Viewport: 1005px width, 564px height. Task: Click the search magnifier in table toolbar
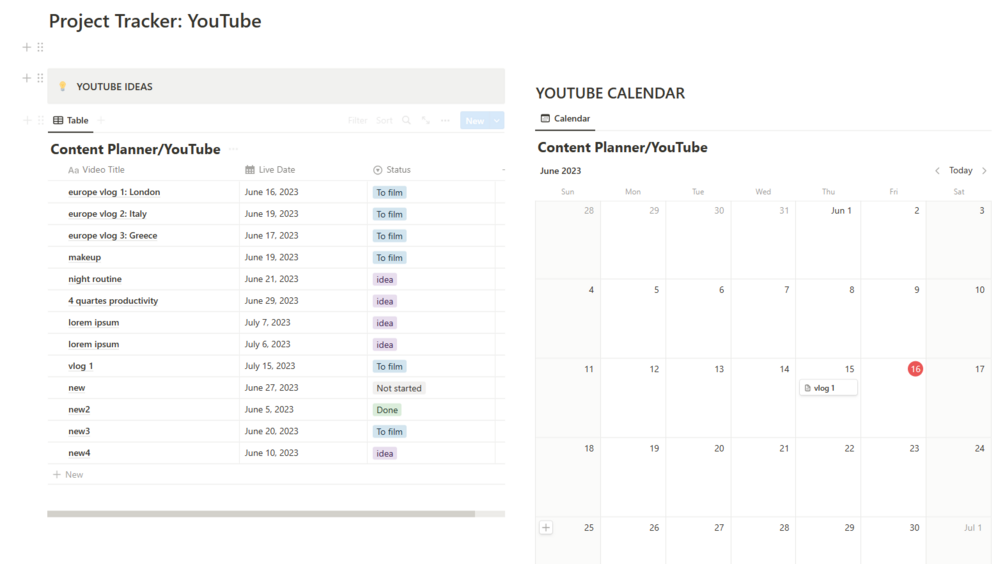(406, 120)
